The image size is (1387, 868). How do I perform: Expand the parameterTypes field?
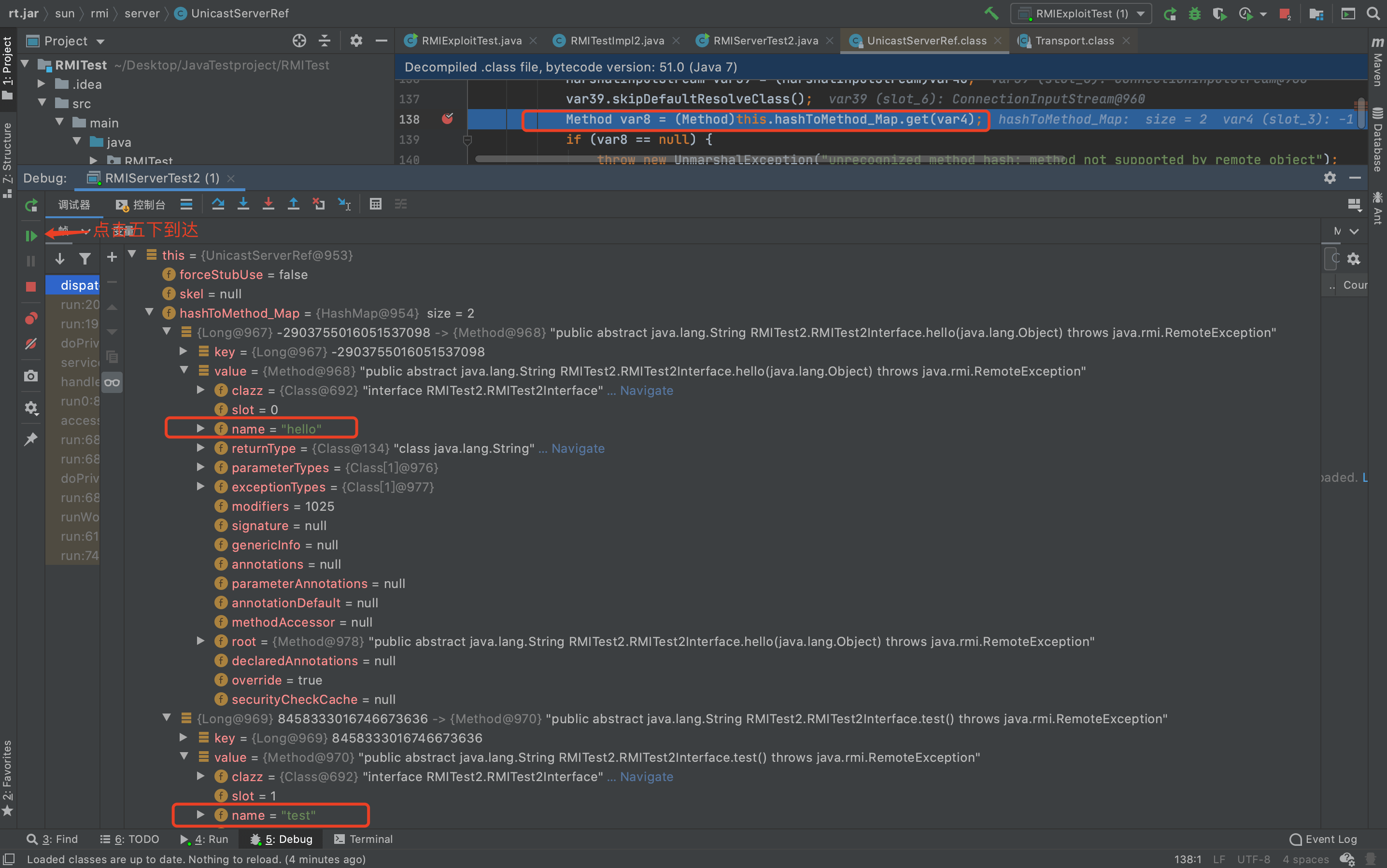pos(200,467)
